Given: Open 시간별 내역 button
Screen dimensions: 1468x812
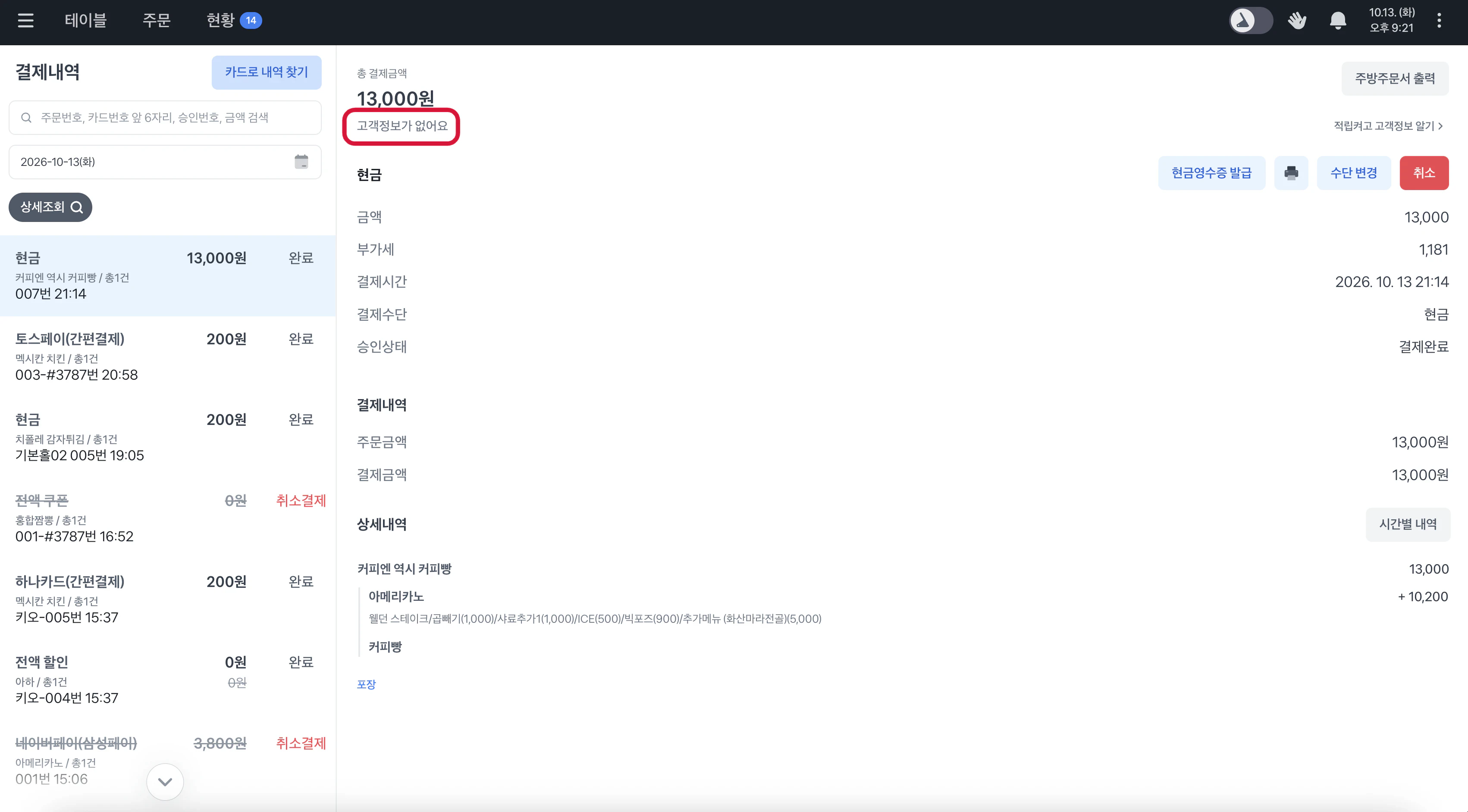Looking at the screenshot, I should click(1408, 525).
